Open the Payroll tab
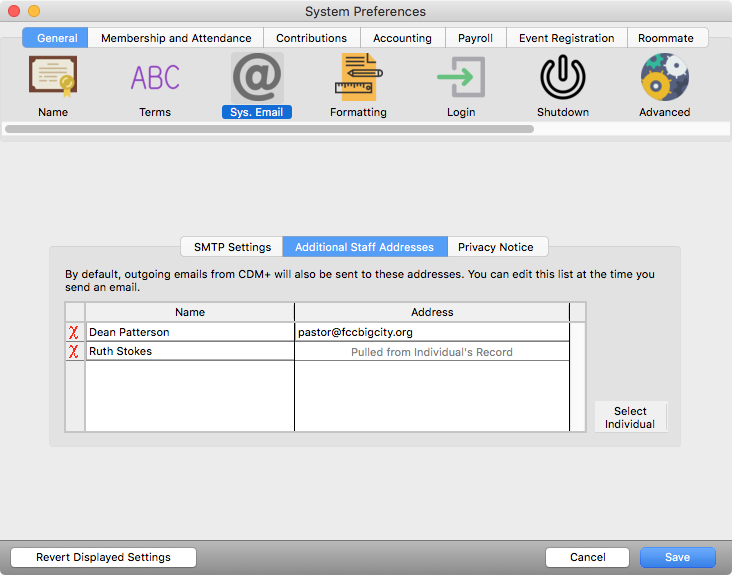Screen dimensions: 732x575 click(475, 38)
